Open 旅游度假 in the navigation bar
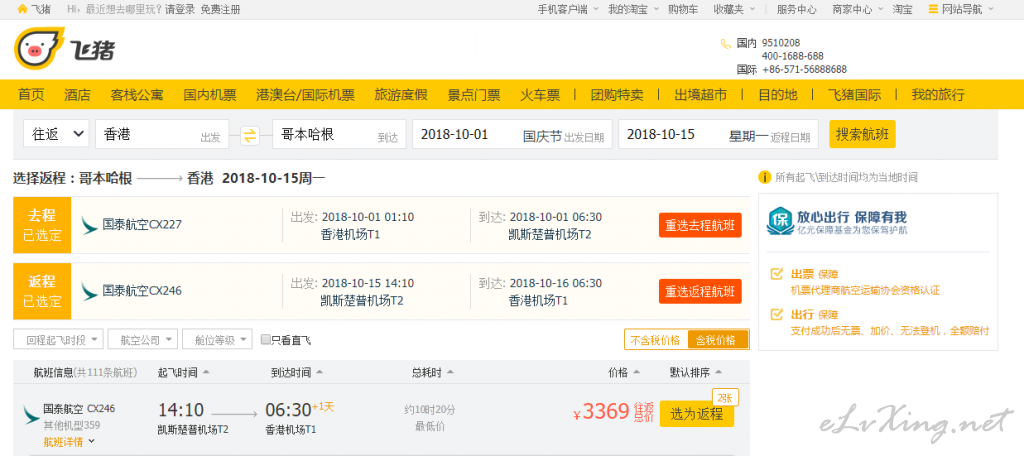 (401, 95)
